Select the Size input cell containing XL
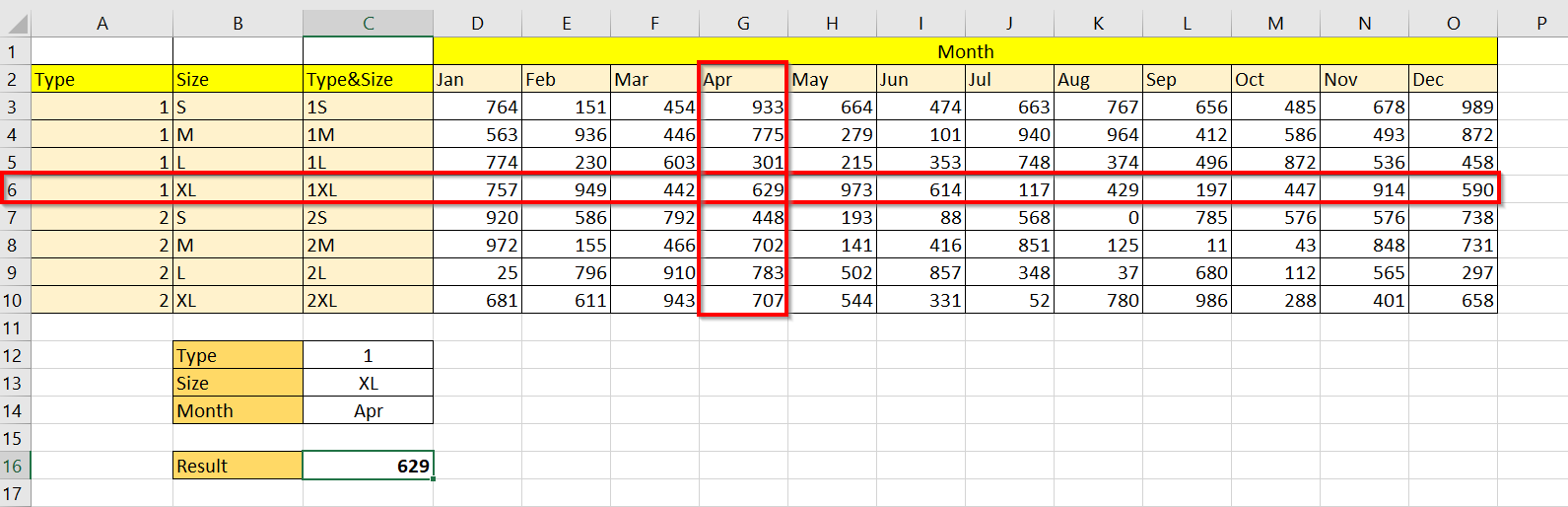Viewport: 1568px width, 507px height. (x=368, y=383)
